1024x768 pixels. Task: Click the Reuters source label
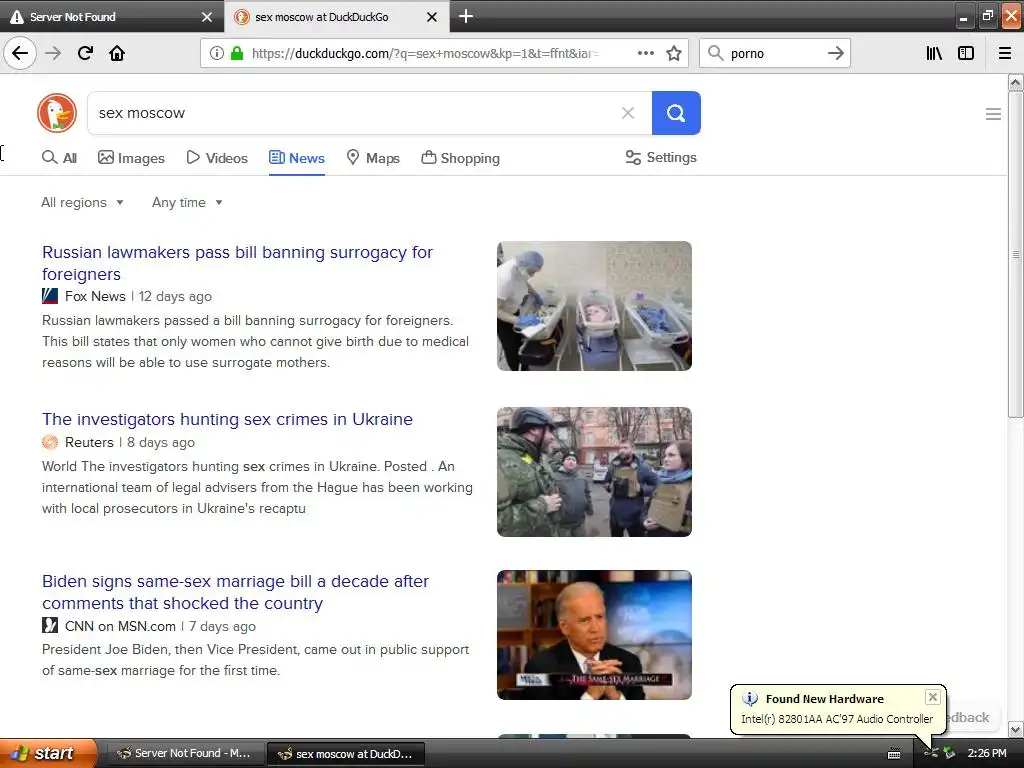(x=89, y=443)
